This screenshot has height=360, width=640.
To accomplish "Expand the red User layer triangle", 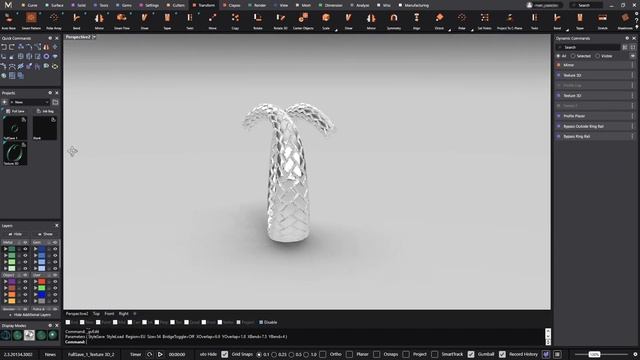I will 36,282.
